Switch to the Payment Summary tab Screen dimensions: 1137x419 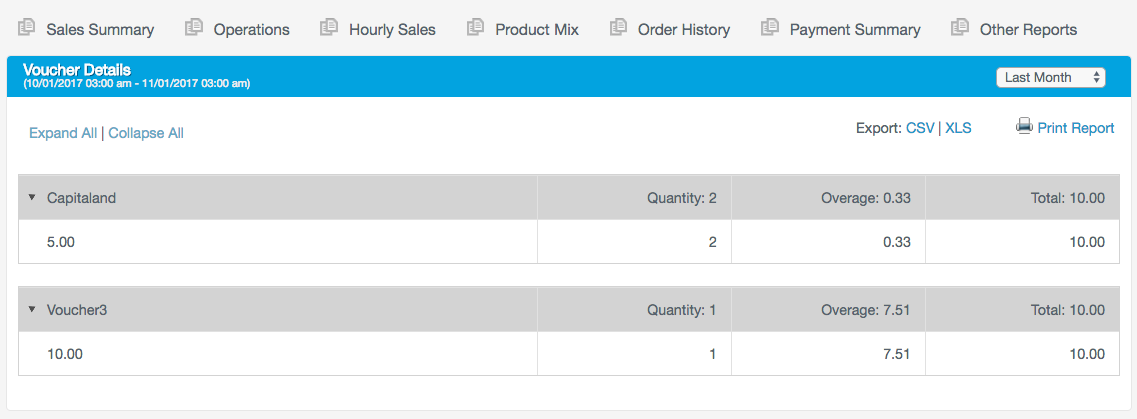click(x=855, y=30)
